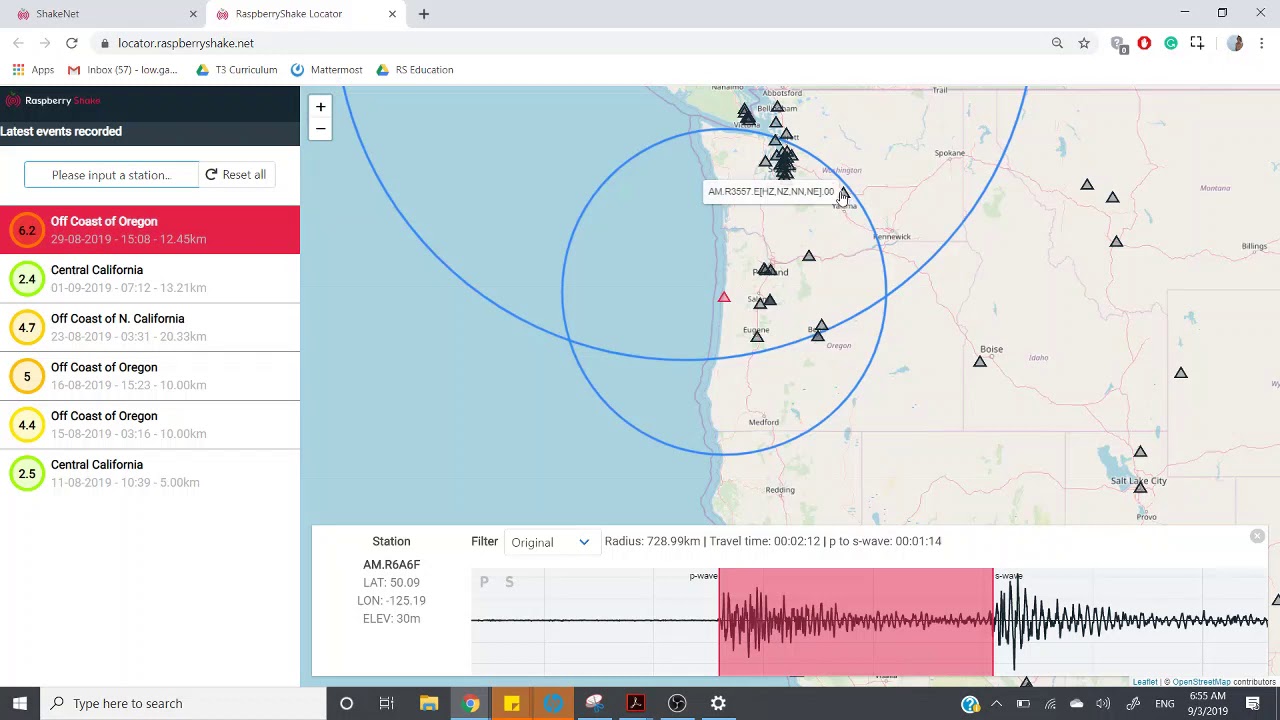Zoom out on the map
Screen dimensions: 1280x720
[320, 128]
